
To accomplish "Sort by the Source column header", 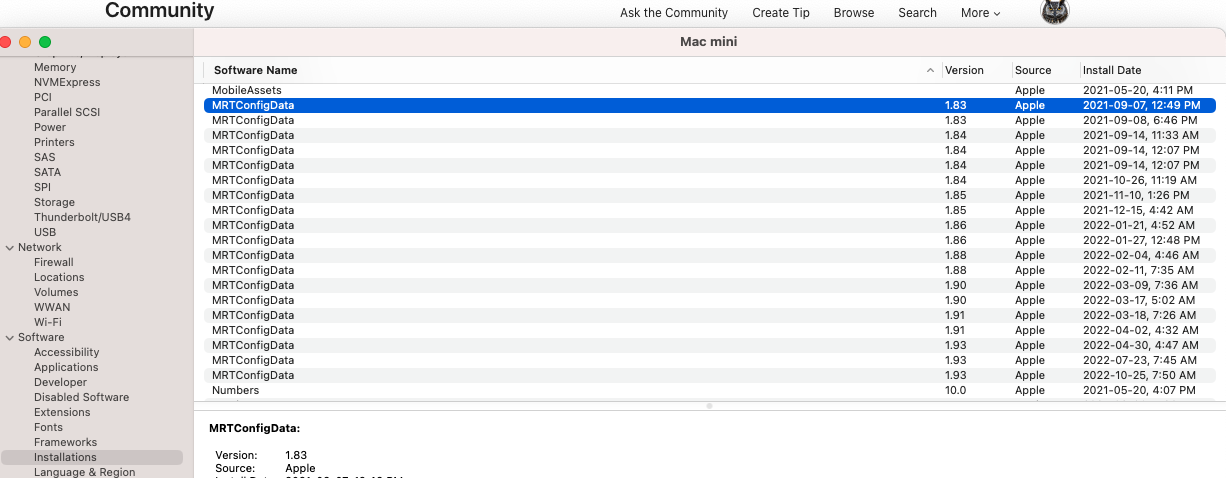I will [x=1033, y=70].
